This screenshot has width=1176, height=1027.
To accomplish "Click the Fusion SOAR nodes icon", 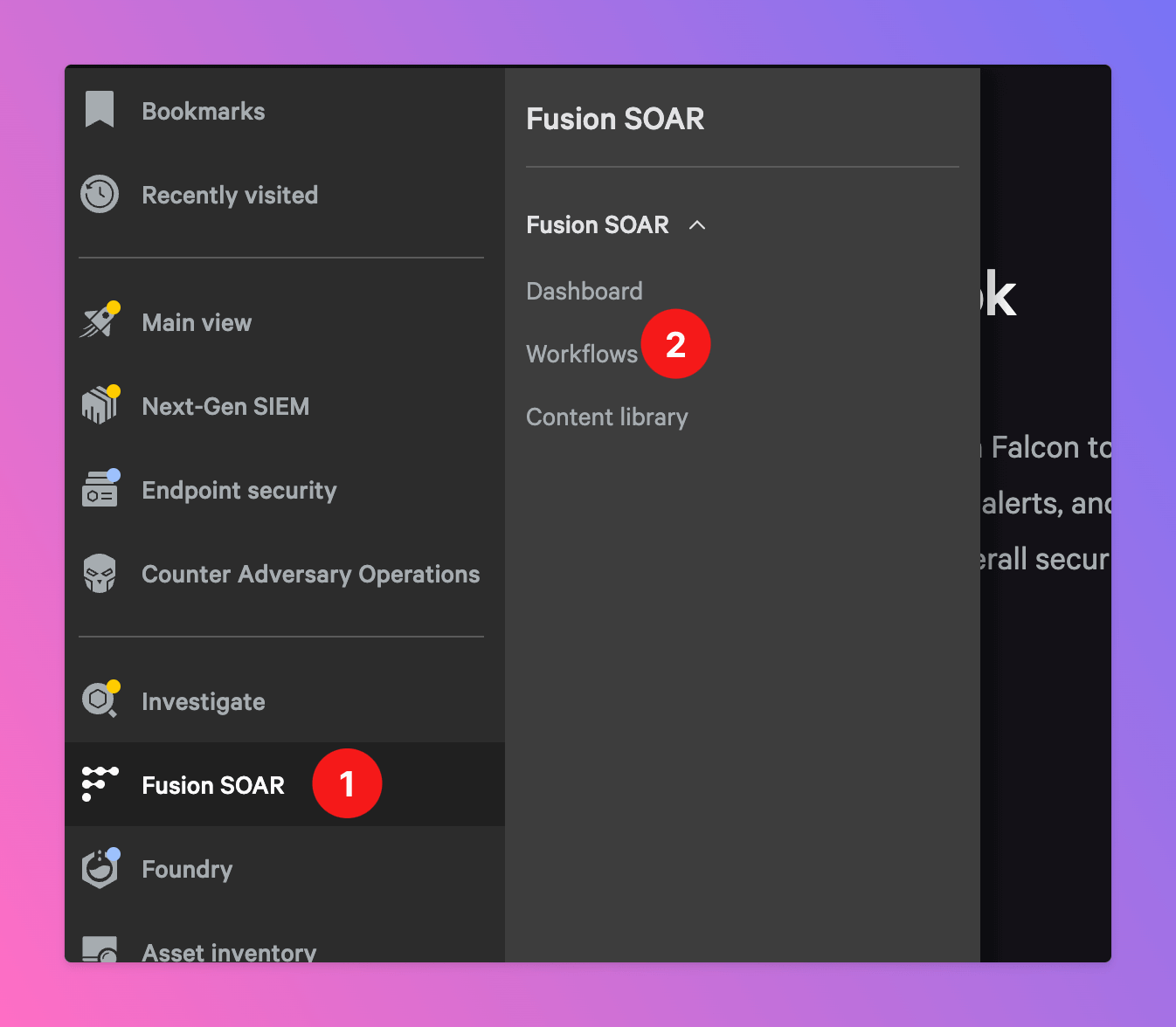I will (100, 783).
